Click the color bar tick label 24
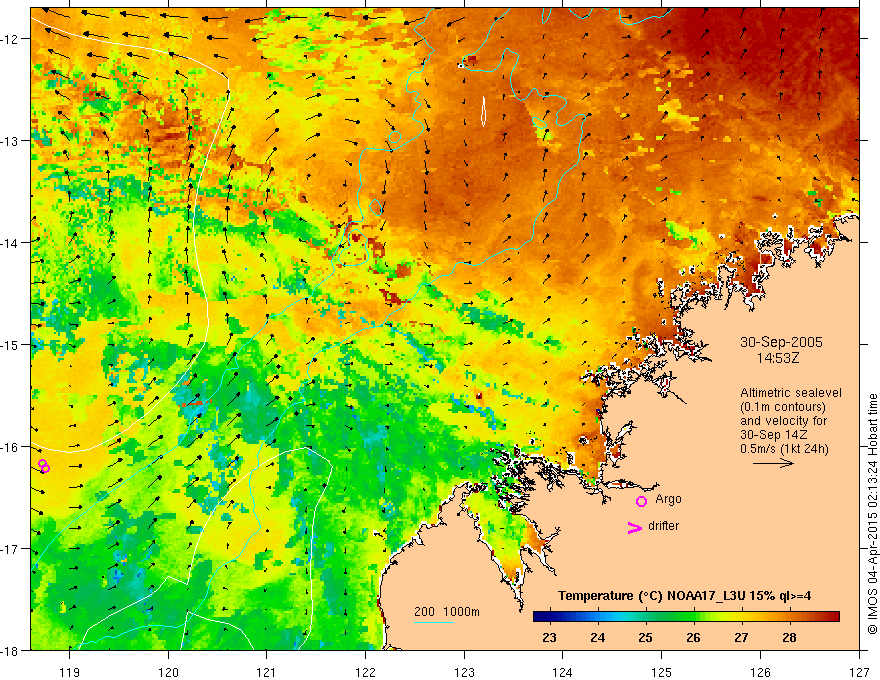Screen dimensions: 880x680 [x=598, y=637]
